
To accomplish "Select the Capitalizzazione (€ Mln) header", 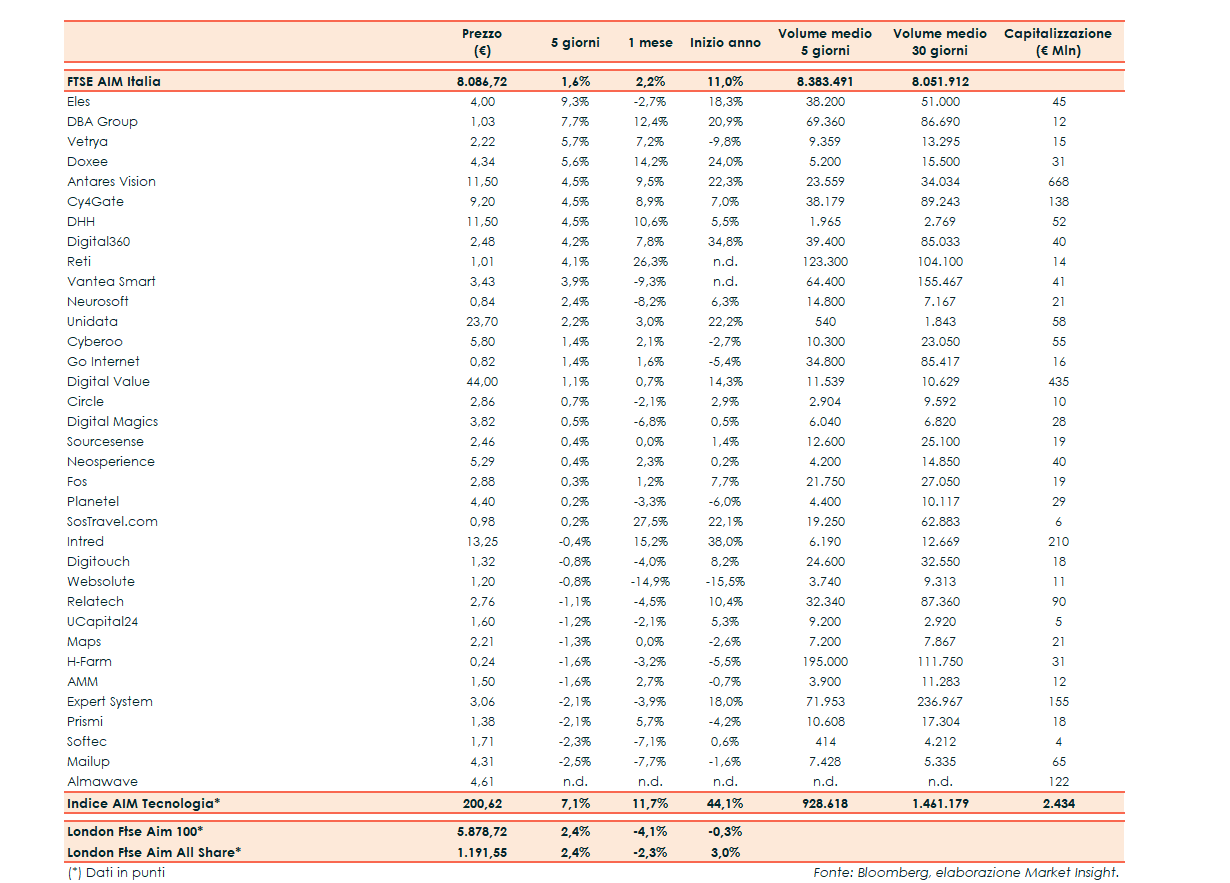I will tap(1058, 42).
